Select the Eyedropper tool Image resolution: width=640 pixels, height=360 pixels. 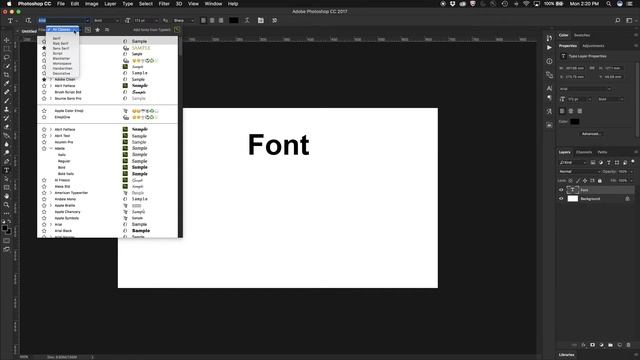tap(7, 83)
